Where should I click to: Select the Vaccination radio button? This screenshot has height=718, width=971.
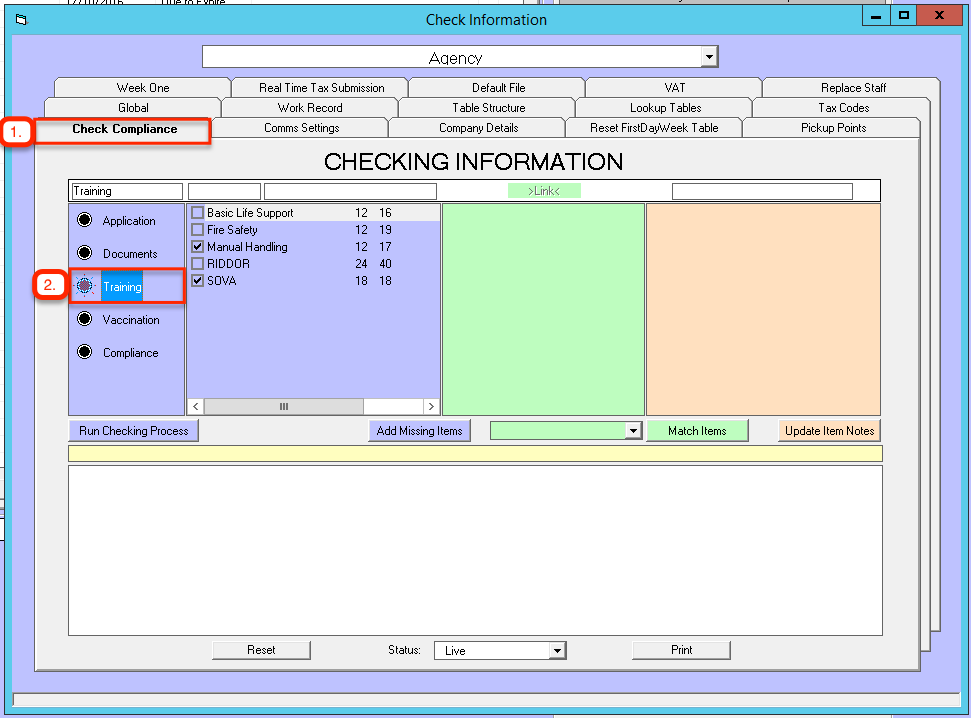coord(85,320)
